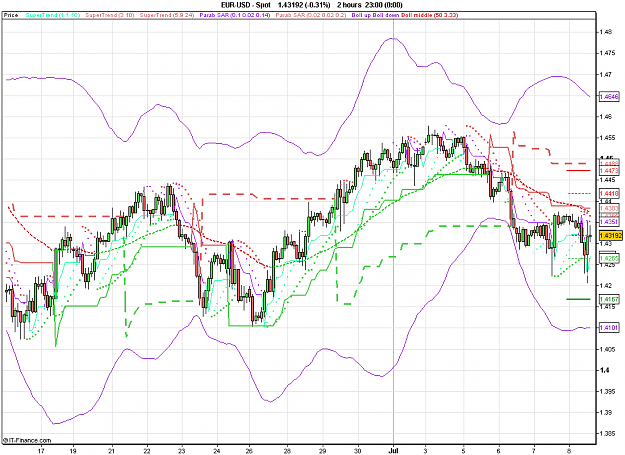Click the red 1.4418 price tag
Image resolution: width=625 pixels, height=455 pixels.
pyautogui.click(x=609, y=194)
